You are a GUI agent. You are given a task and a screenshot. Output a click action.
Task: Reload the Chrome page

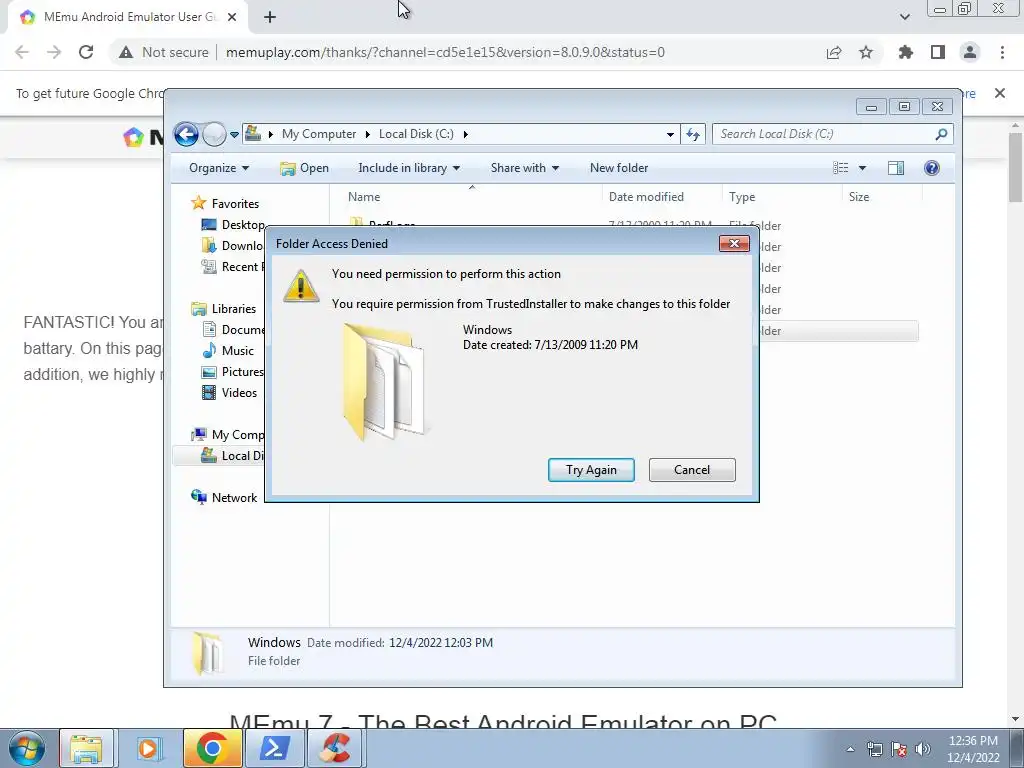click(86, 52)
